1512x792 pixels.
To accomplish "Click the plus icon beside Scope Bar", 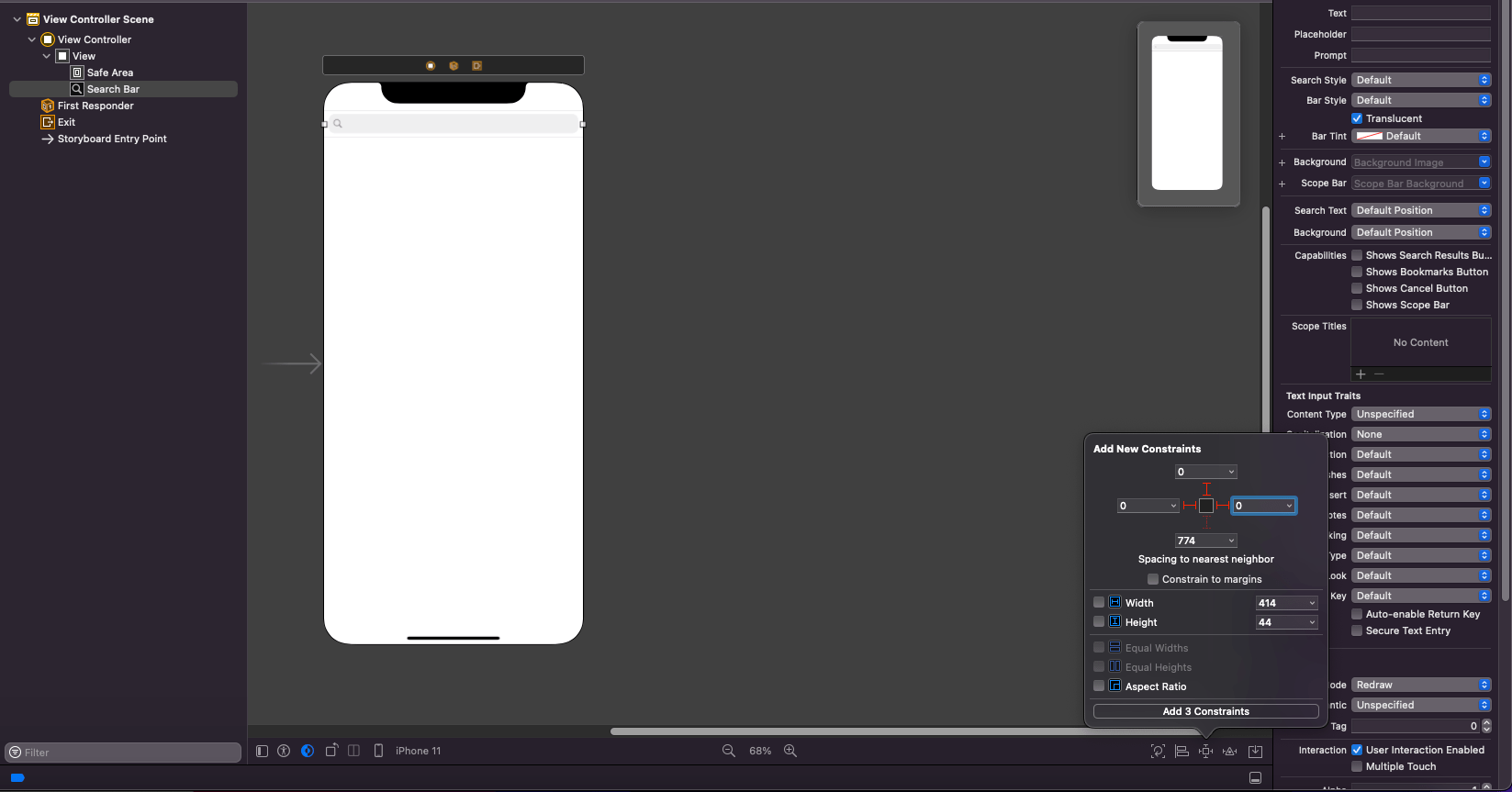I will coord(1282,184).
